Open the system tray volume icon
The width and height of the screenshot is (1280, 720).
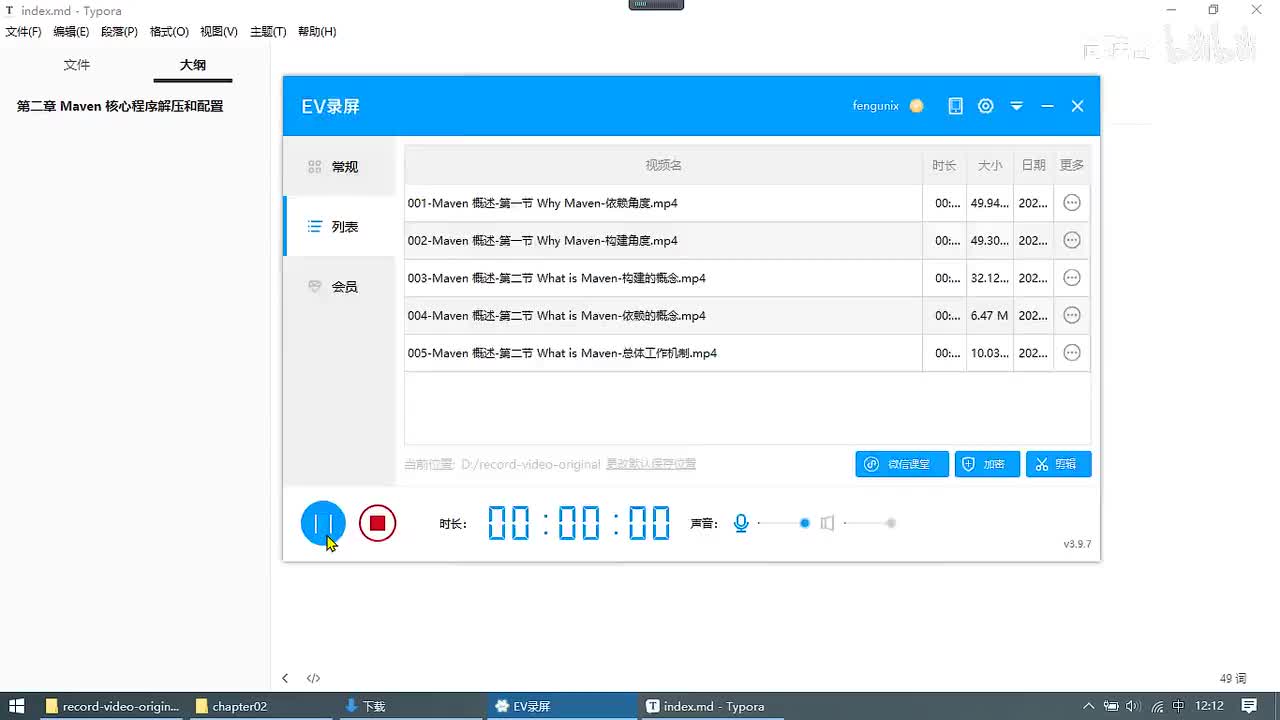pos(1133,706)
